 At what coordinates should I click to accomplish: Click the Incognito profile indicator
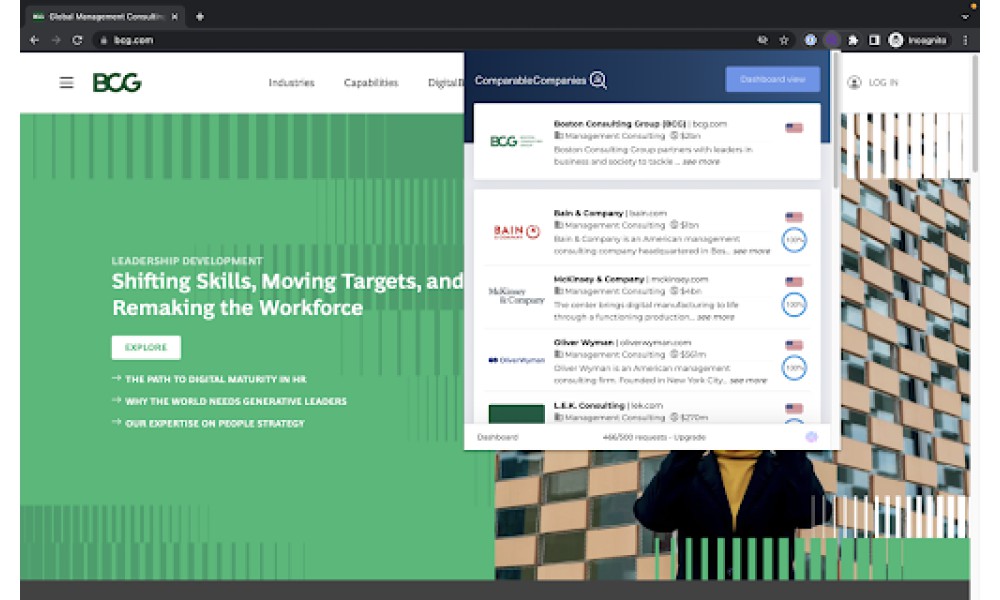[918, 40]
